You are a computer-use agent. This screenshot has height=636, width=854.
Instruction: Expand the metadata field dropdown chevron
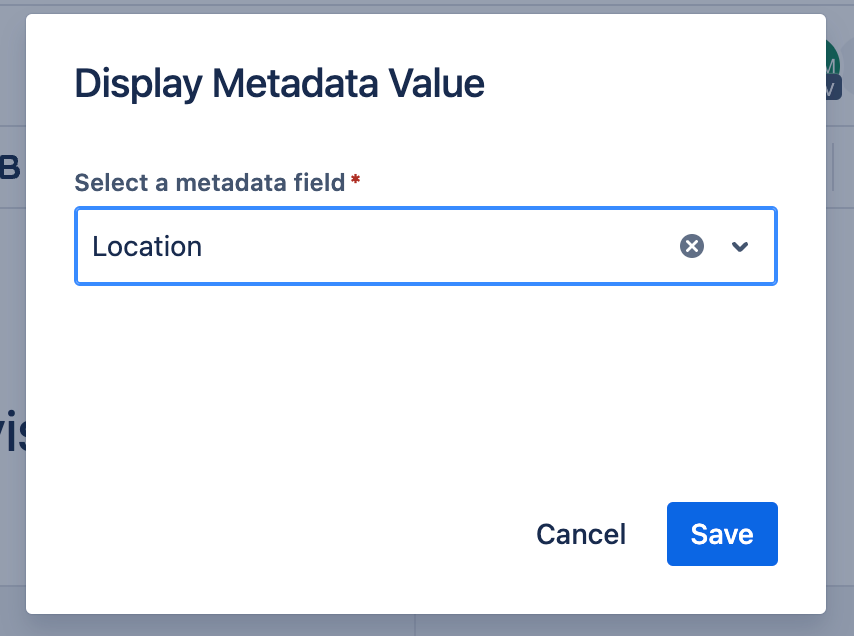click(x=740, y=247)
